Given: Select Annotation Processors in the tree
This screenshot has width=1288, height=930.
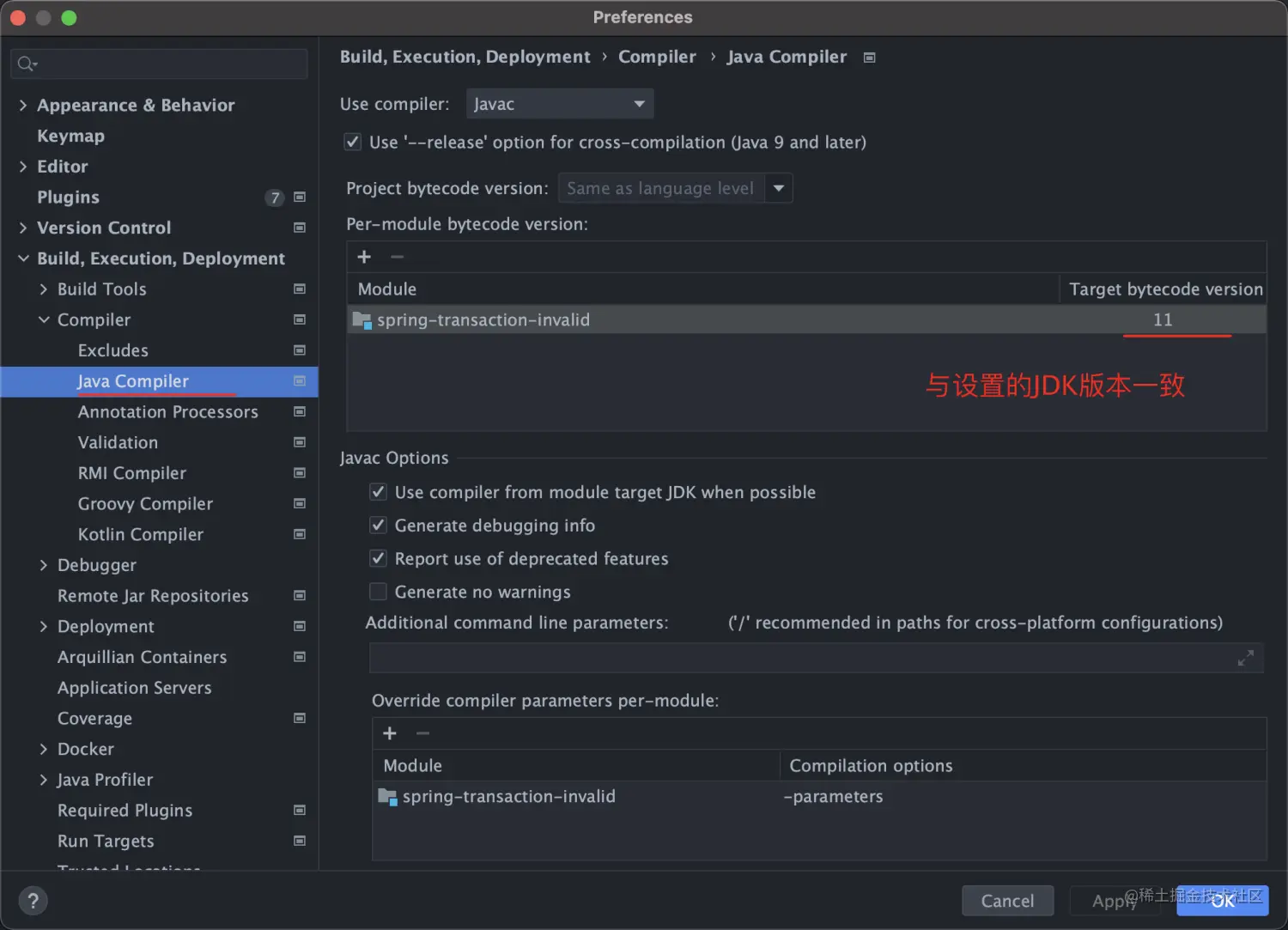Looking at the screenshot, I should tap(167, 412).
